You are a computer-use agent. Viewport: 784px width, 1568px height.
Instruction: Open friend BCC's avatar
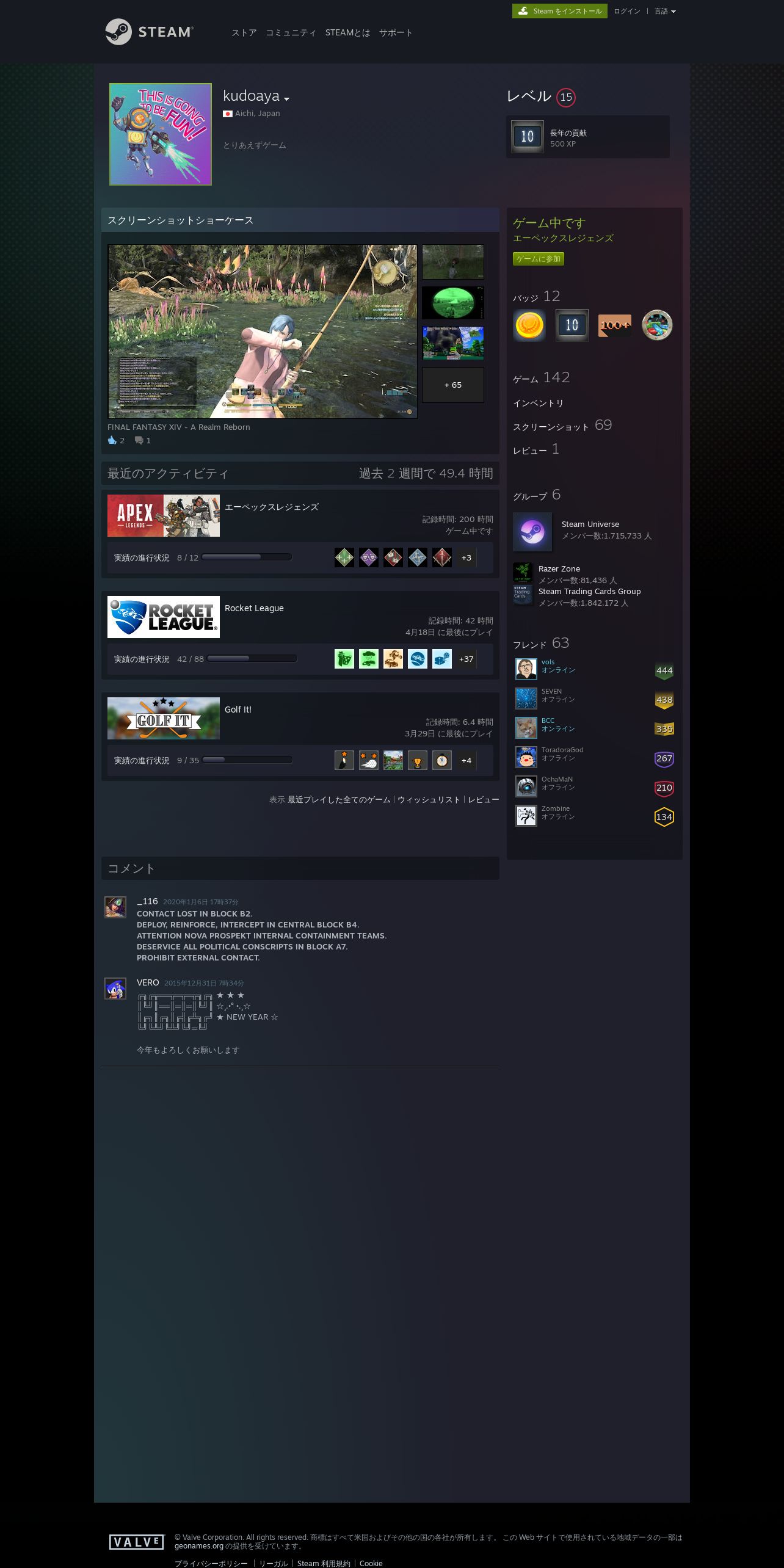click(526, 728)
